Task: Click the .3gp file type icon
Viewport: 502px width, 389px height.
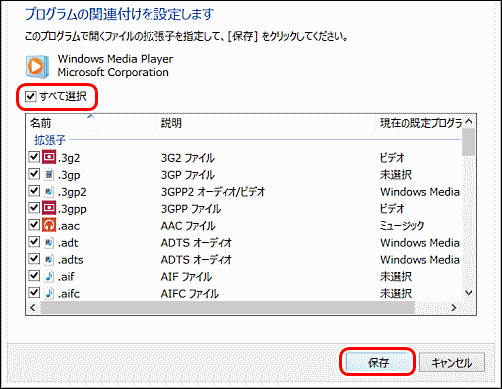Action: pos(49,174)
